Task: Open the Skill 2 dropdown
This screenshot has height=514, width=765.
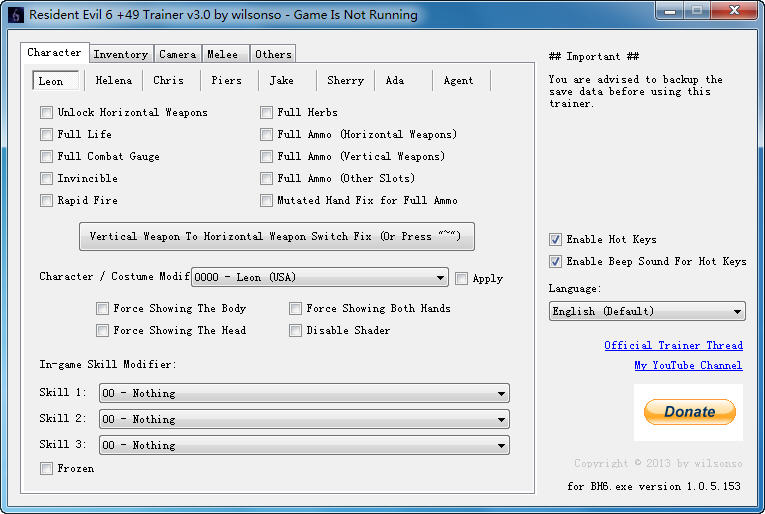Action: pyautogui.click(x=304, y=419)
